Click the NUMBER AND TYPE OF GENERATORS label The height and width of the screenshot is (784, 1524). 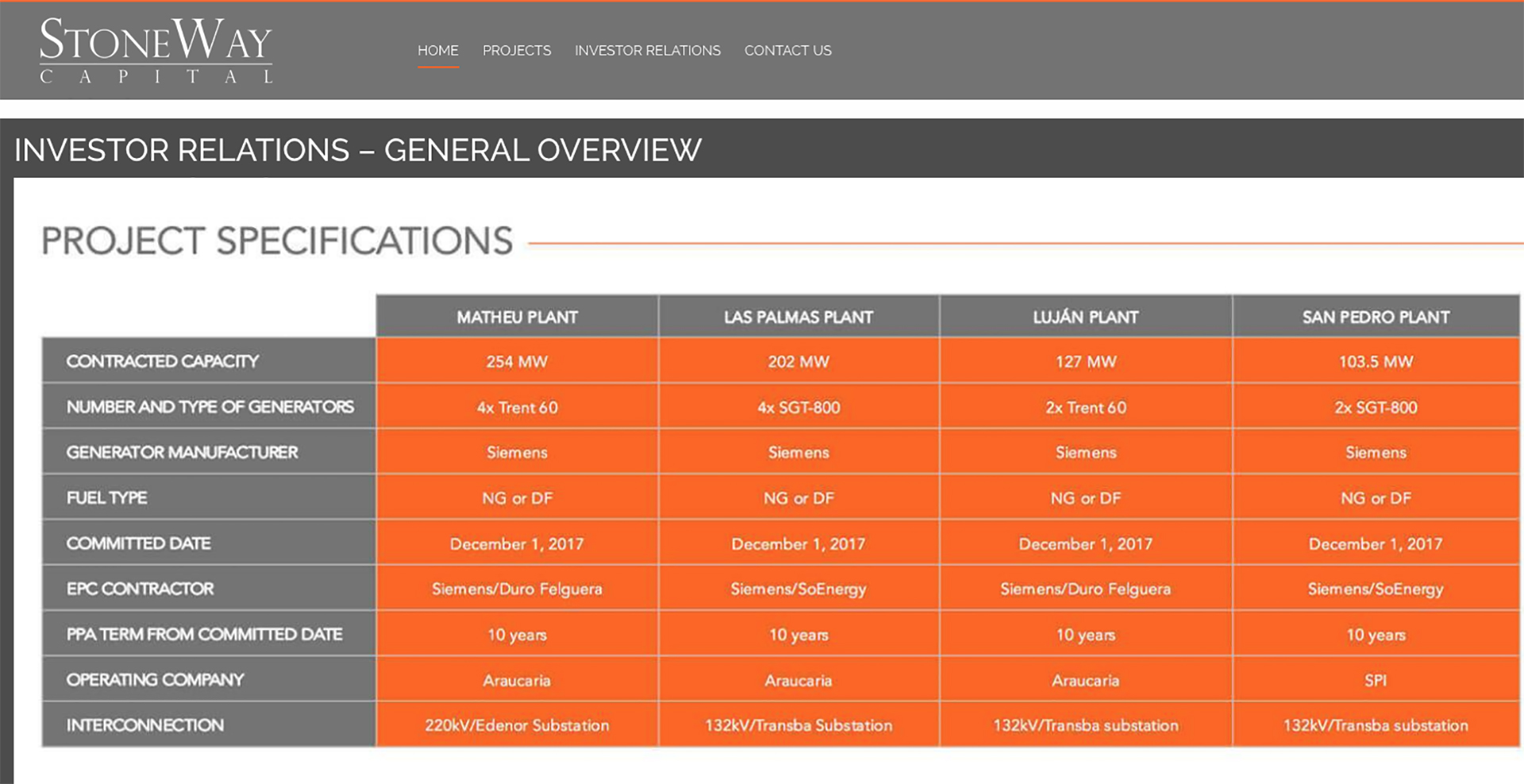pyautogui.click(x=209, y=406)
